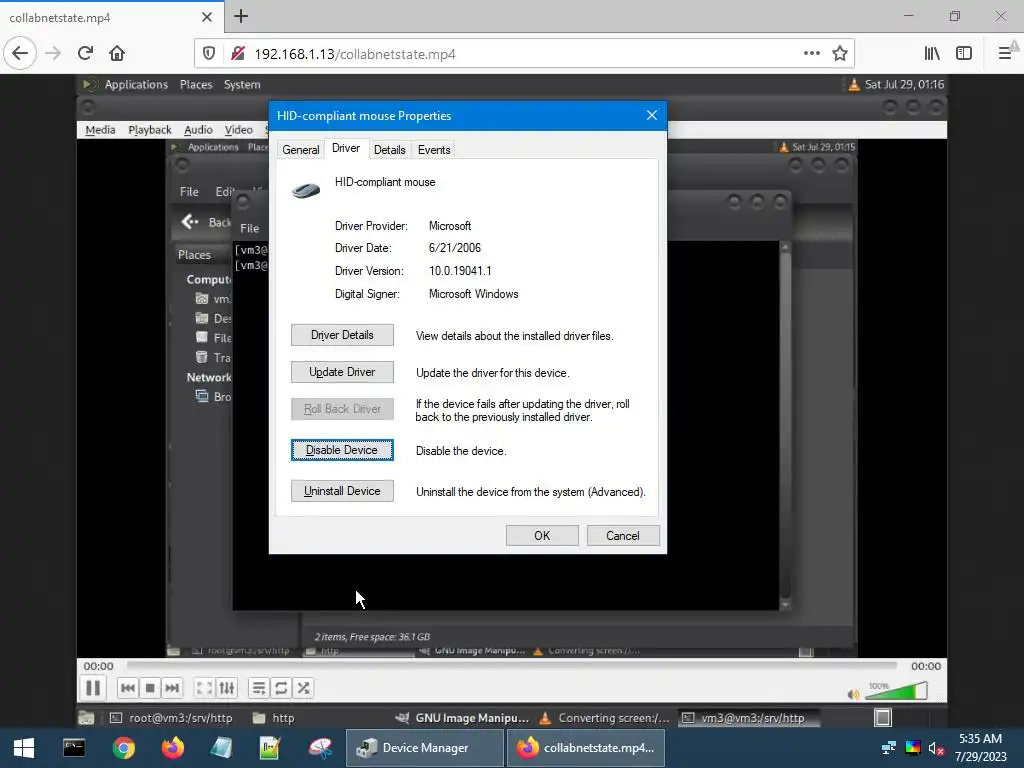1024x768 pixels.
Task: Open the Windows Start menu
Action: point(24,748)
